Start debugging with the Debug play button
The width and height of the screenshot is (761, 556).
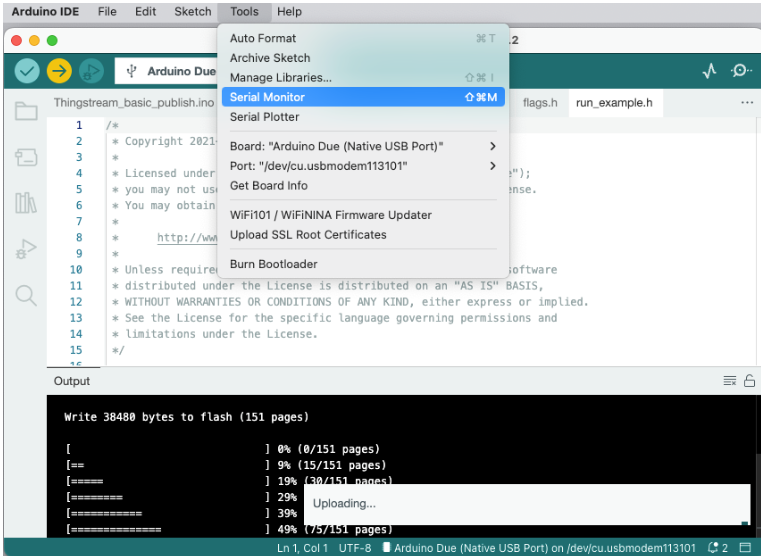click(x=91, y=71)
